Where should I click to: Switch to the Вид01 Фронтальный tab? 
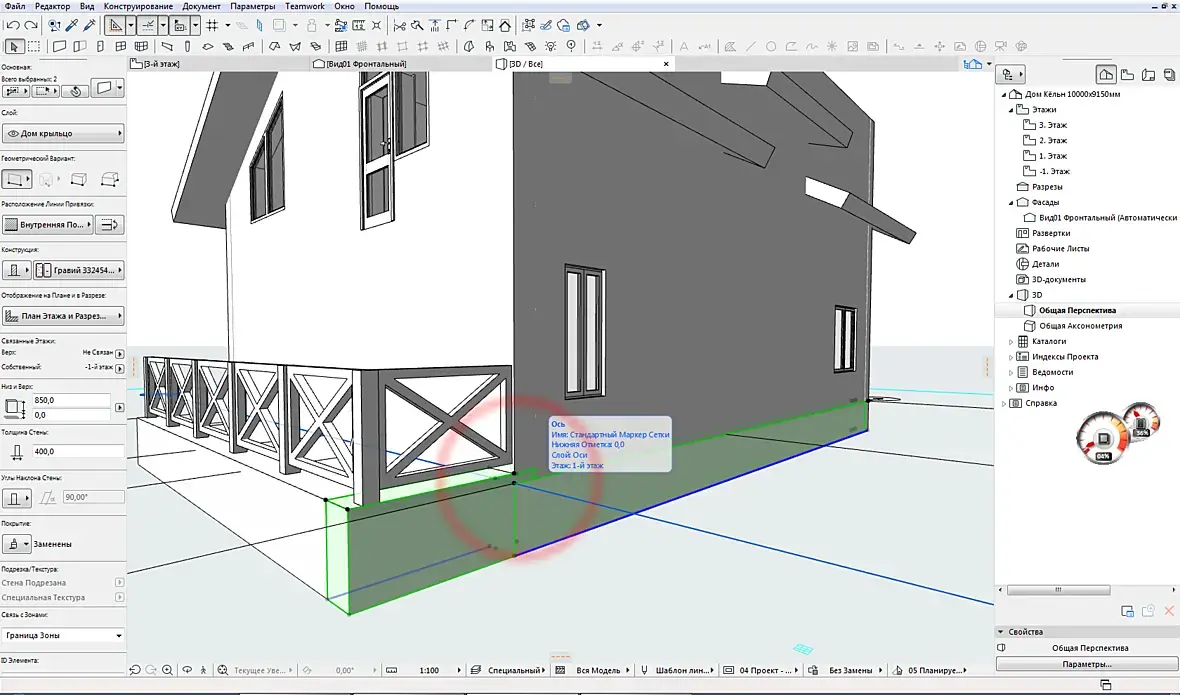click(365, 64)
